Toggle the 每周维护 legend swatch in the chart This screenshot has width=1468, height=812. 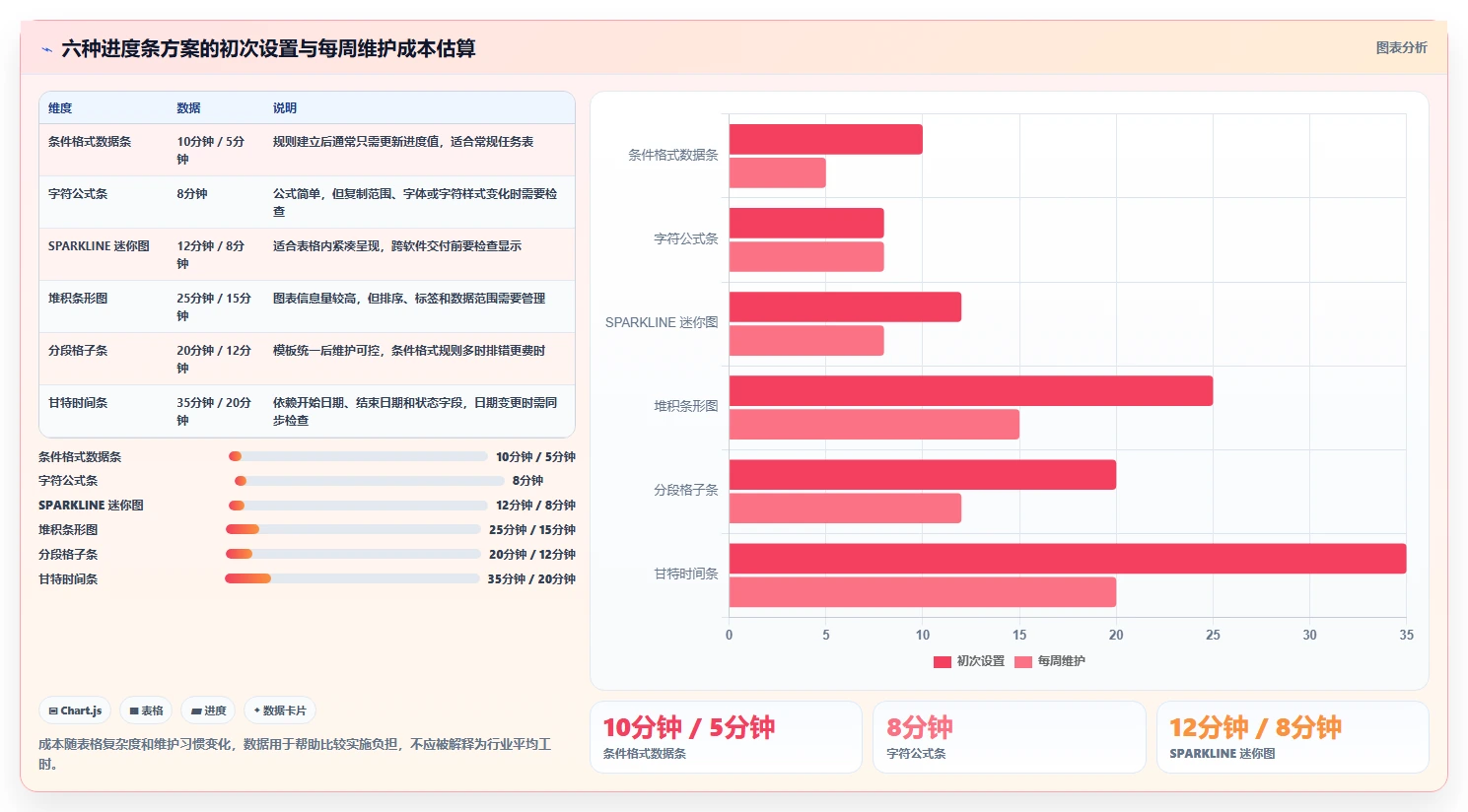pos(1022,661)
